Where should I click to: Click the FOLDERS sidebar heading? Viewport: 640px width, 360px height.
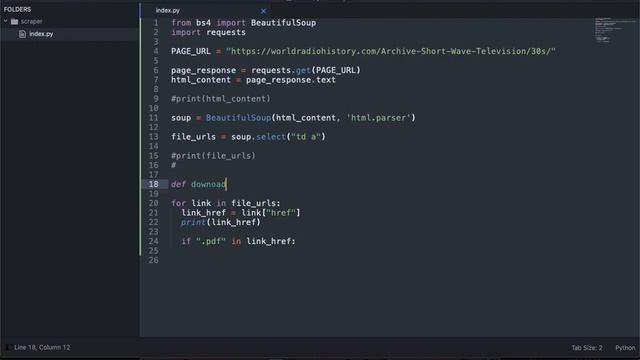pos(18,9)
